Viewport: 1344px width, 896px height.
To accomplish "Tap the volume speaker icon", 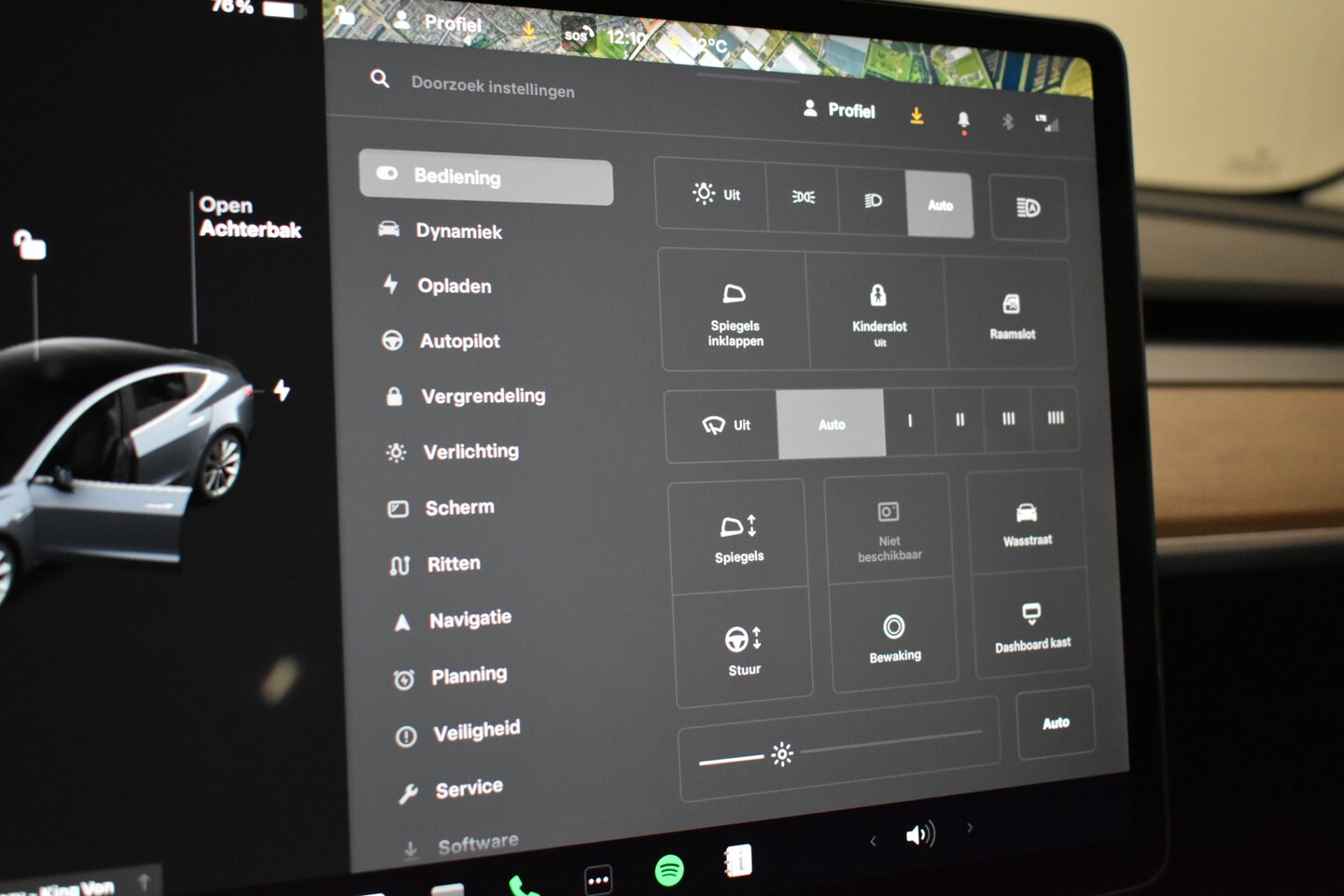I will pos(919,834).
